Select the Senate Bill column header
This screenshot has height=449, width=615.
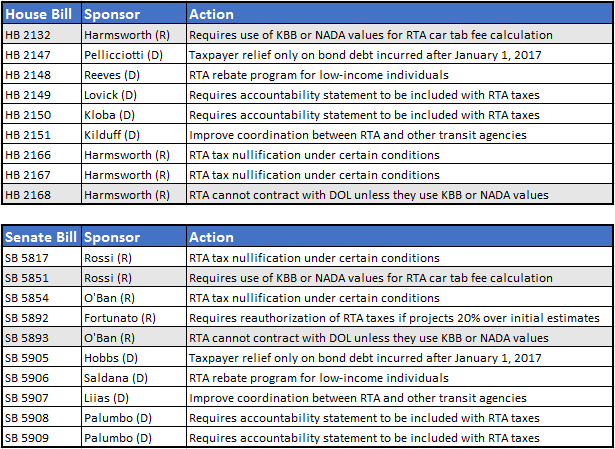coord(42,237)
